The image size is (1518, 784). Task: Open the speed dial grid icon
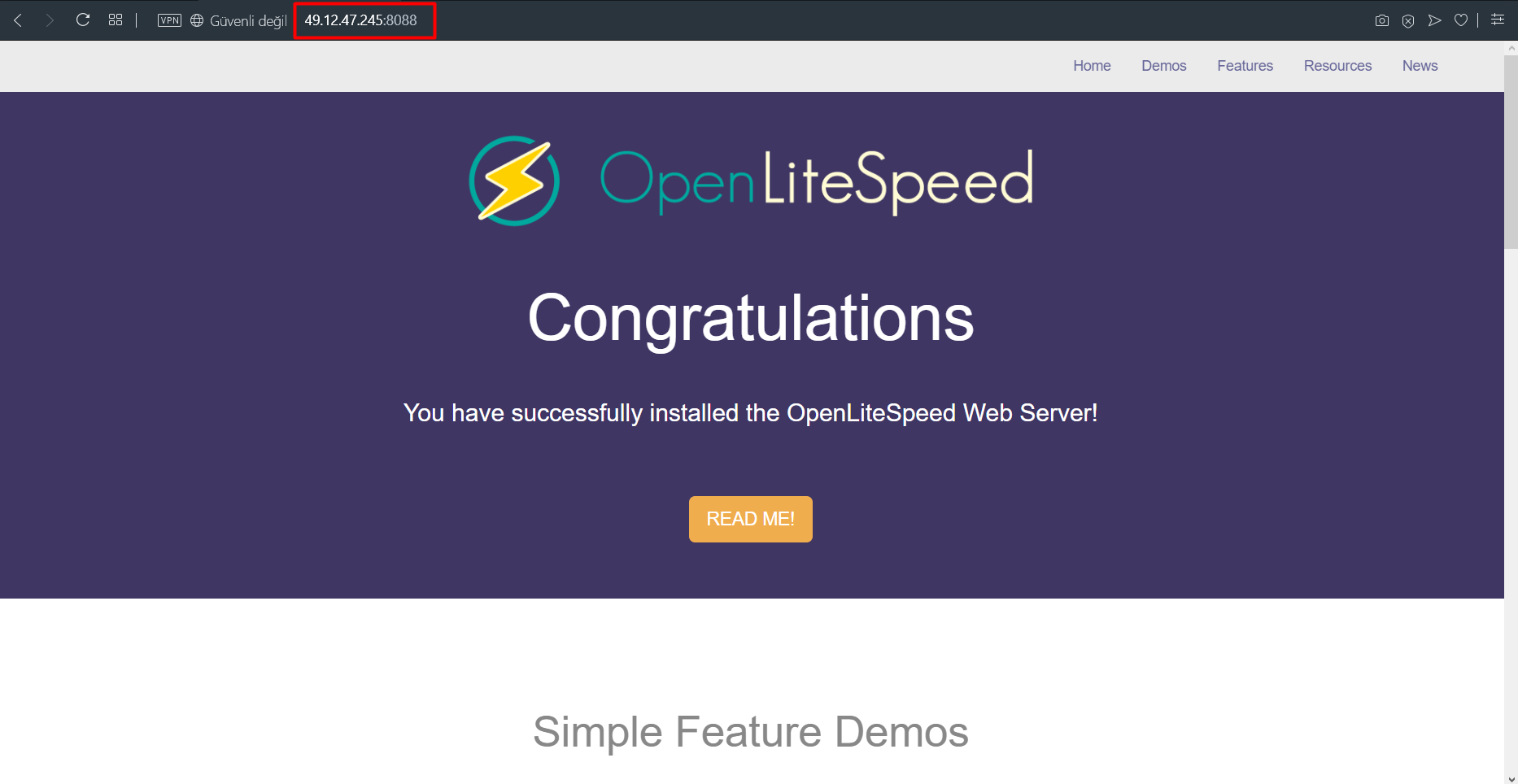click(116, 20)
